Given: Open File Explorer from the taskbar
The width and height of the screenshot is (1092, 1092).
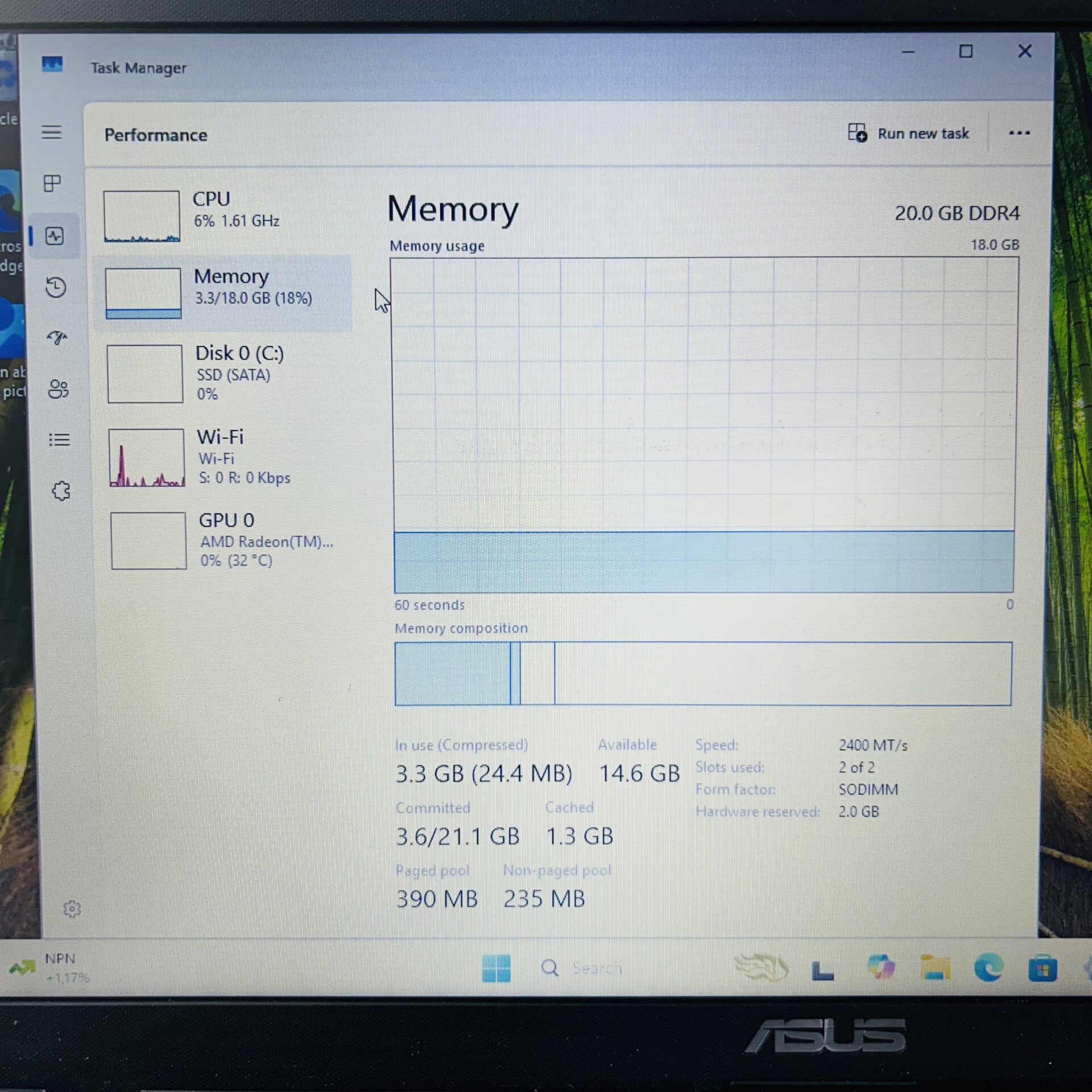Looking at the screenshot, I should tap(935, 968).
